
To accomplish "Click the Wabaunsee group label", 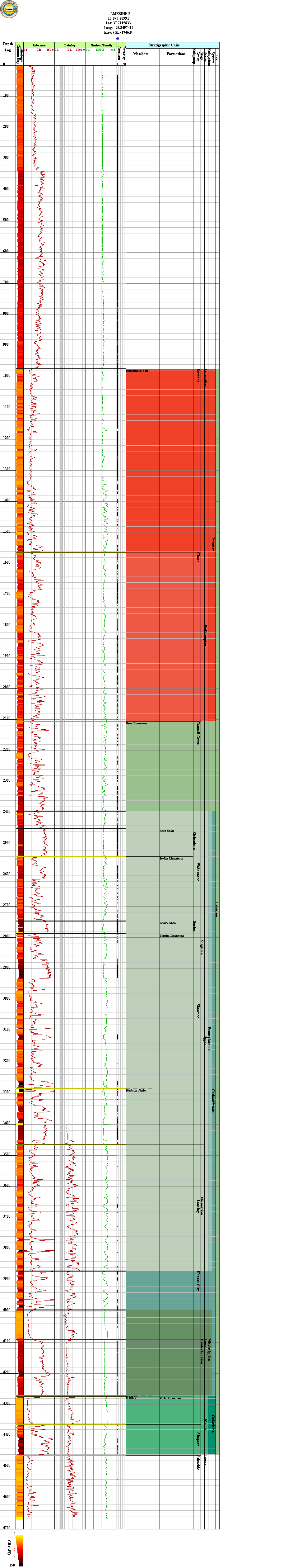I will point(198,872).
